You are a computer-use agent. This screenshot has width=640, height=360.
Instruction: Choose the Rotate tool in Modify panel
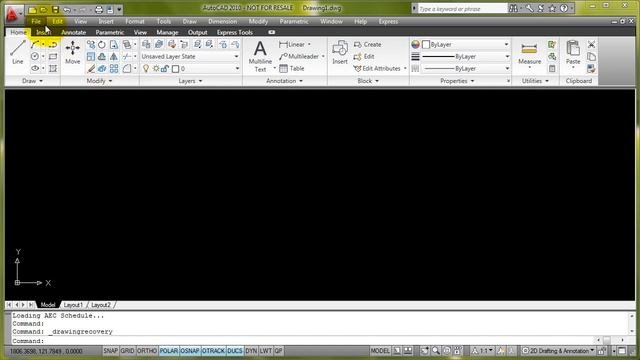(102, 44)
